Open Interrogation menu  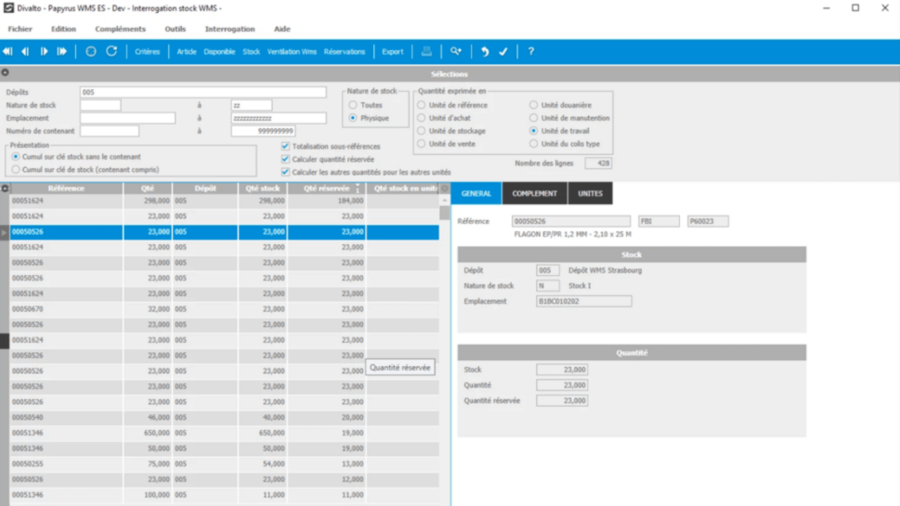click(x=230, y=29)
